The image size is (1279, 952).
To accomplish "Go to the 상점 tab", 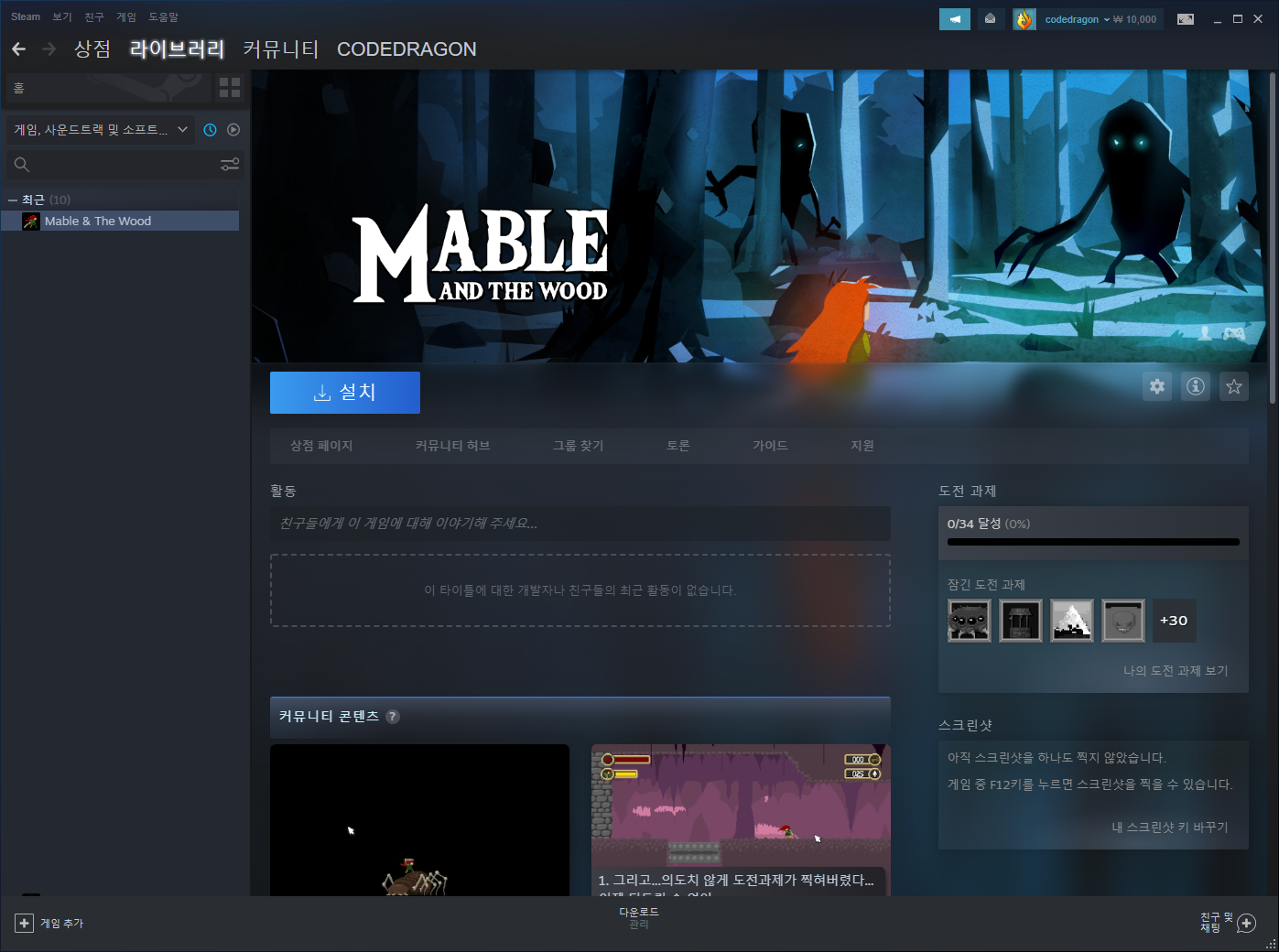I will [x=92, y=49].
